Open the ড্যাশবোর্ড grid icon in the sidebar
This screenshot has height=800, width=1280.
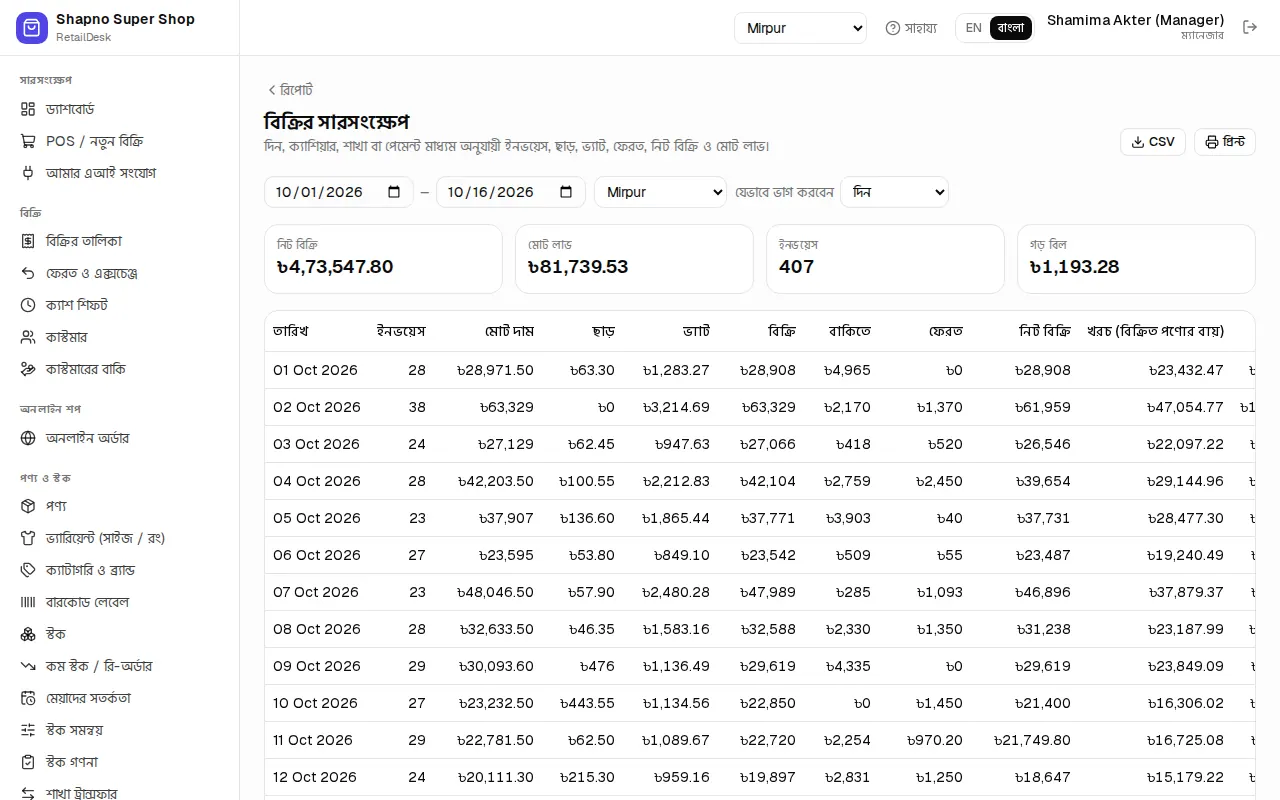pos(28,109)
